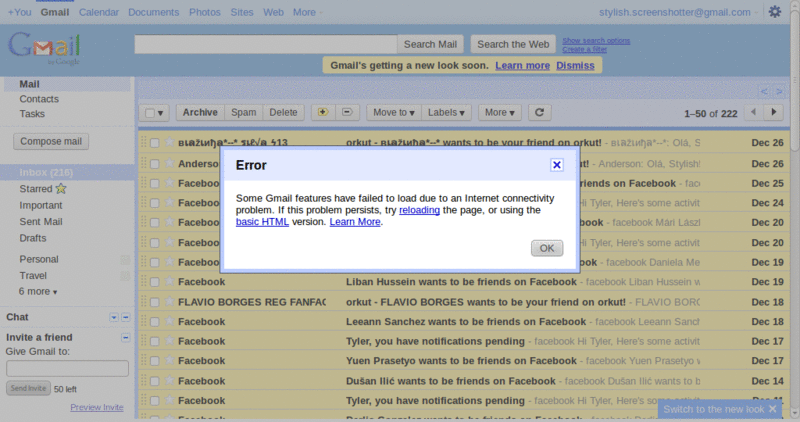This screenshot has width=800, height=422.
Task: Expand the 6 more labels list
Action: click(x=38, y=291)
